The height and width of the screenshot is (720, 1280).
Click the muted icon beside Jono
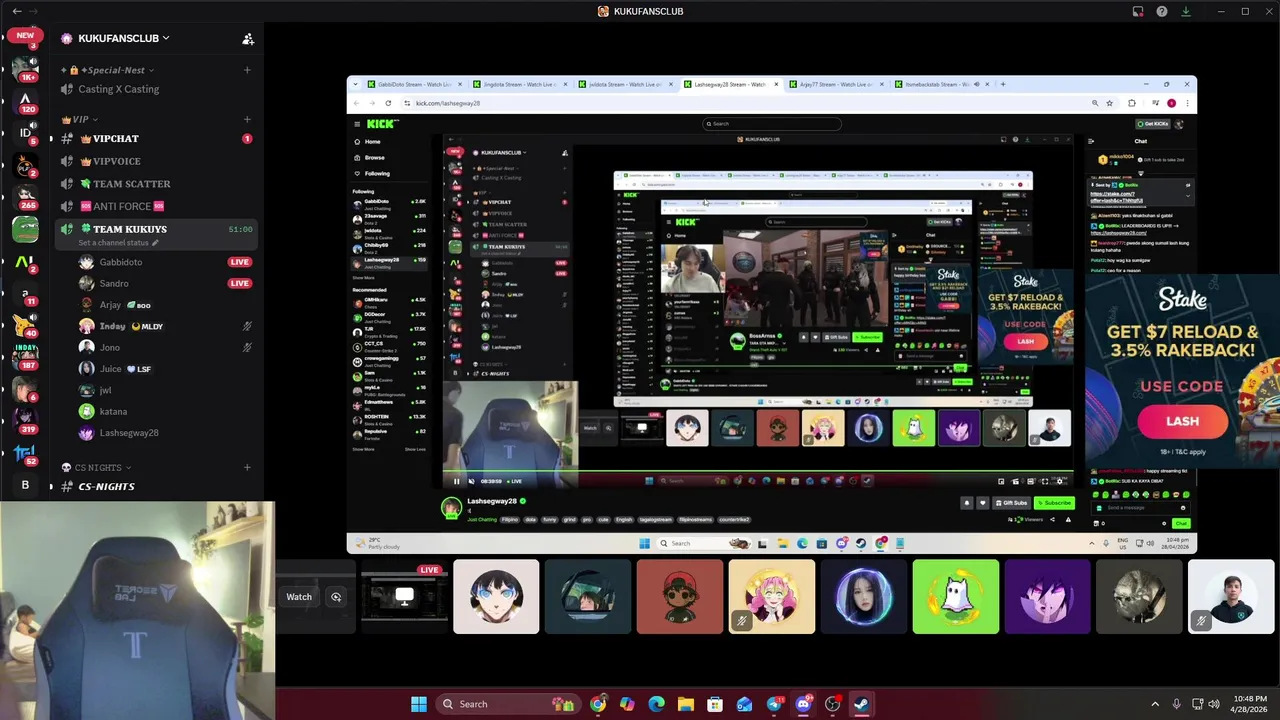(x=247, y=347)
